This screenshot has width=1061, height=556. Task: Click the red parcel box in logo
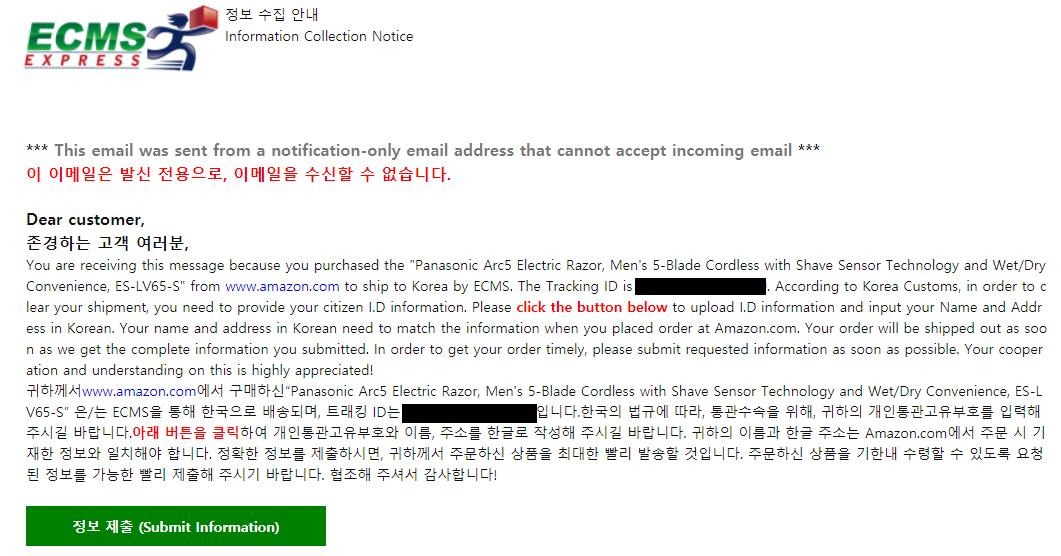[204, 17]
